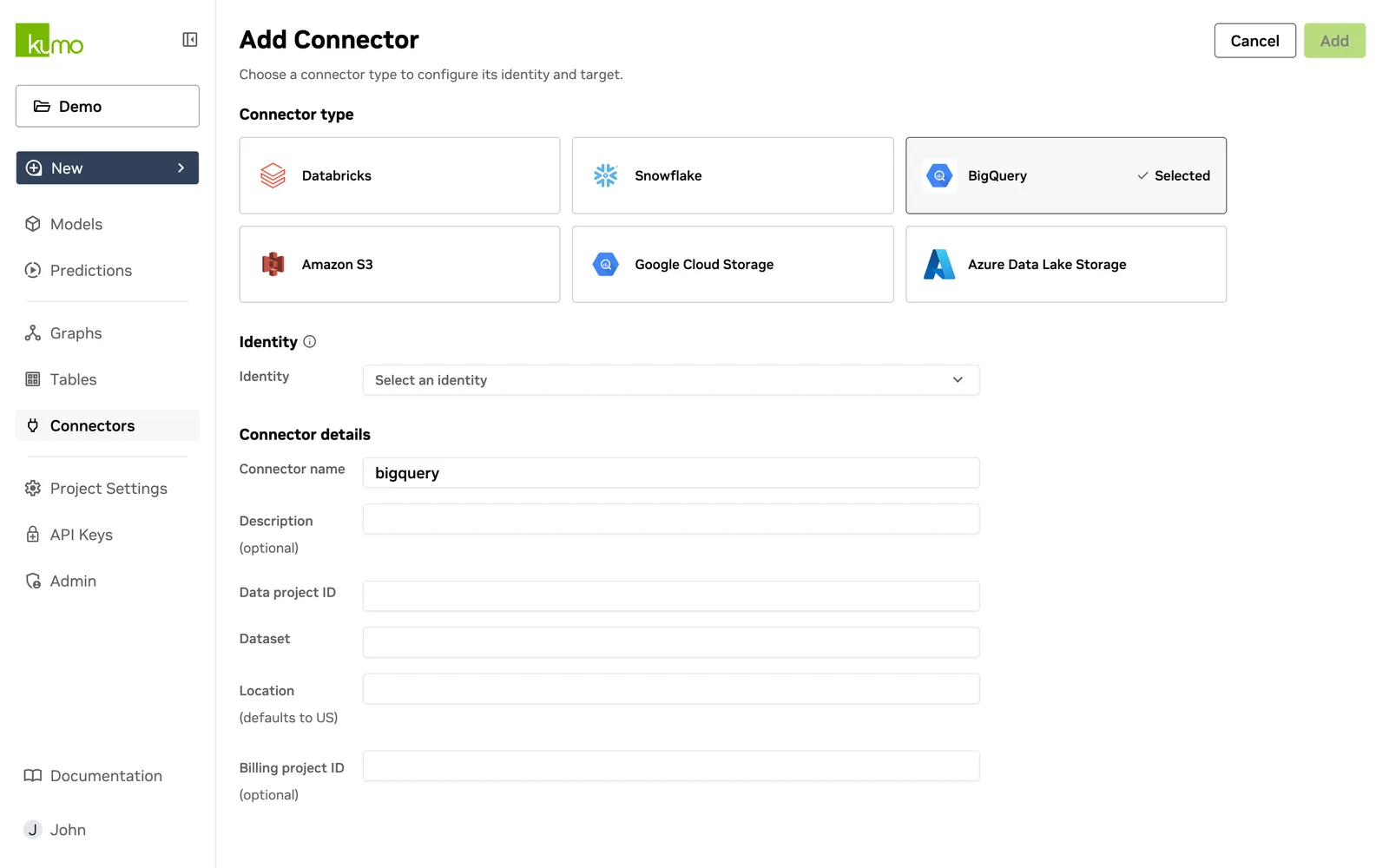Choose the Databricks connector type
Viewport: 1389px width, 868px height.
[399, 175]
